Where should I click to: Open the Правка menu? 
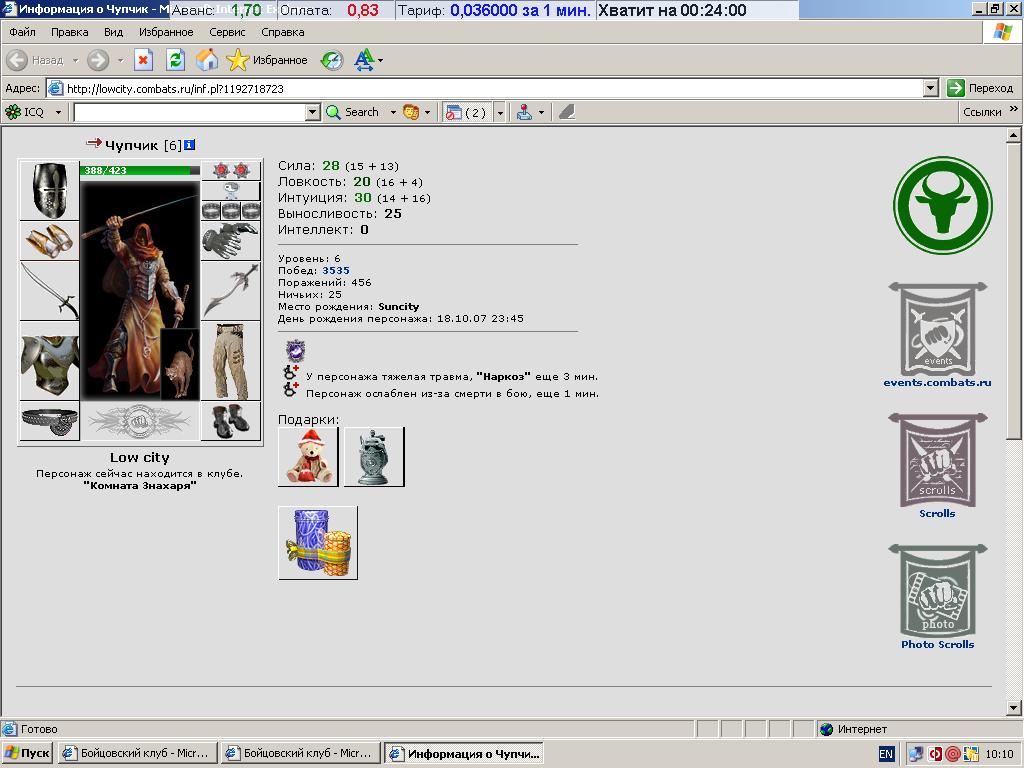pyautogui.click(x=69, y=32)
